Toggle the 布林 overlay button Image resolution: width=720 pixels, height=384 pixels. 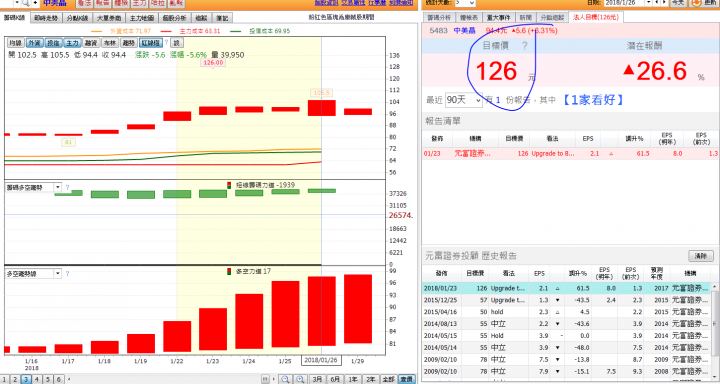(110, 43)
